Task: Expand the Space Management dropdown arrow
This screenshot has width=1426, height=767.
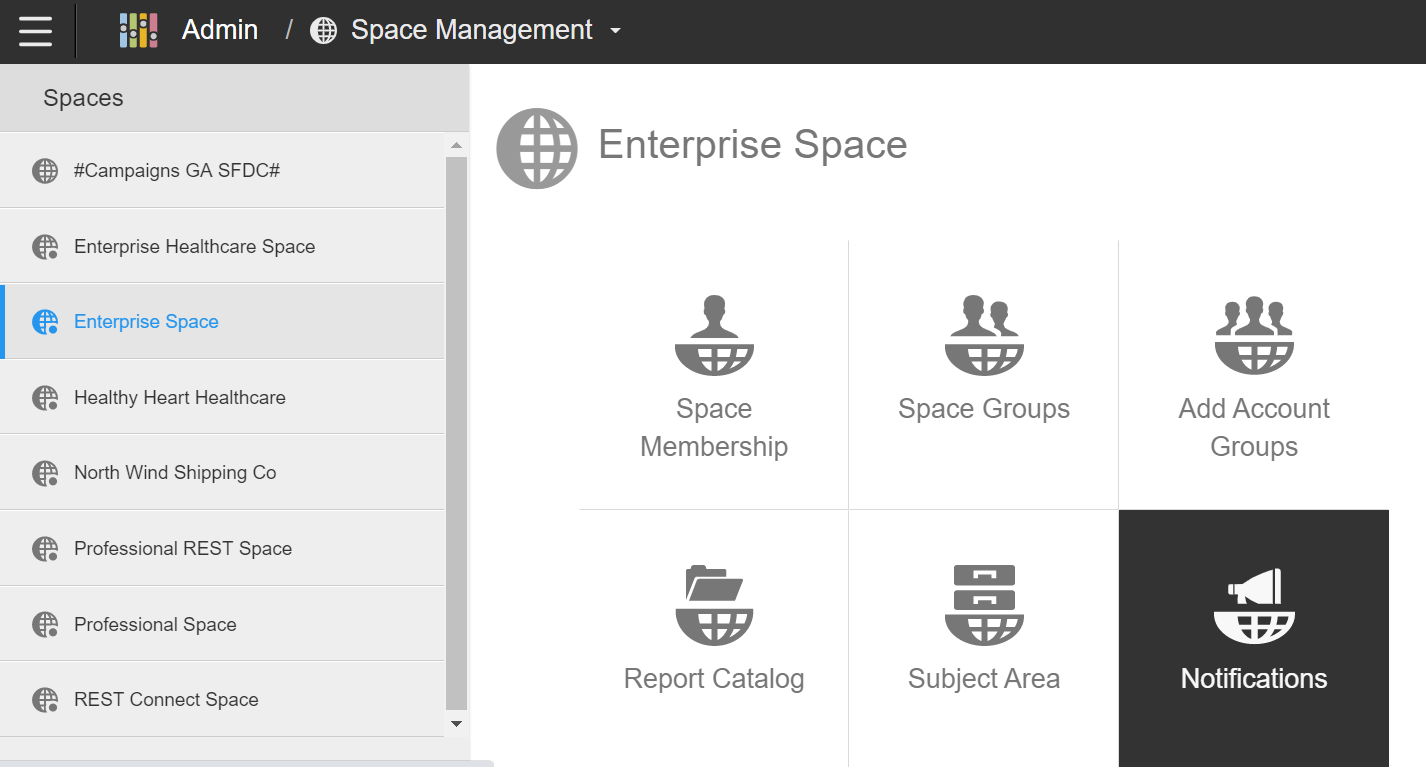Action: (x=615, y=31)
